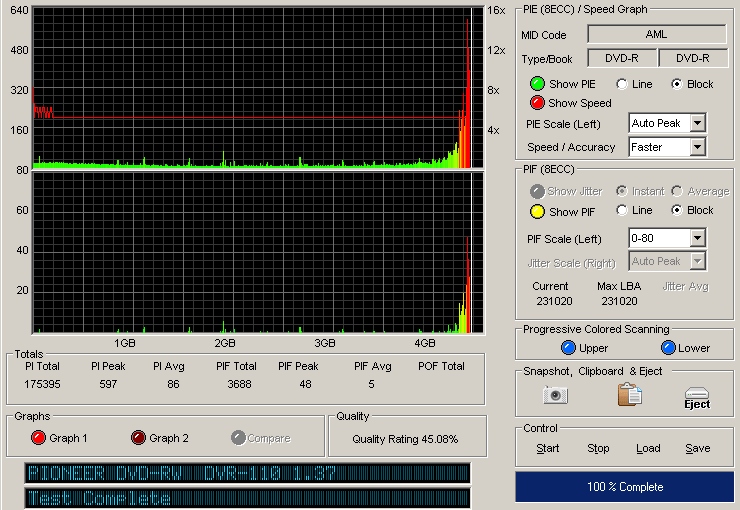
Task: Save the scan results
Action: 698,448
